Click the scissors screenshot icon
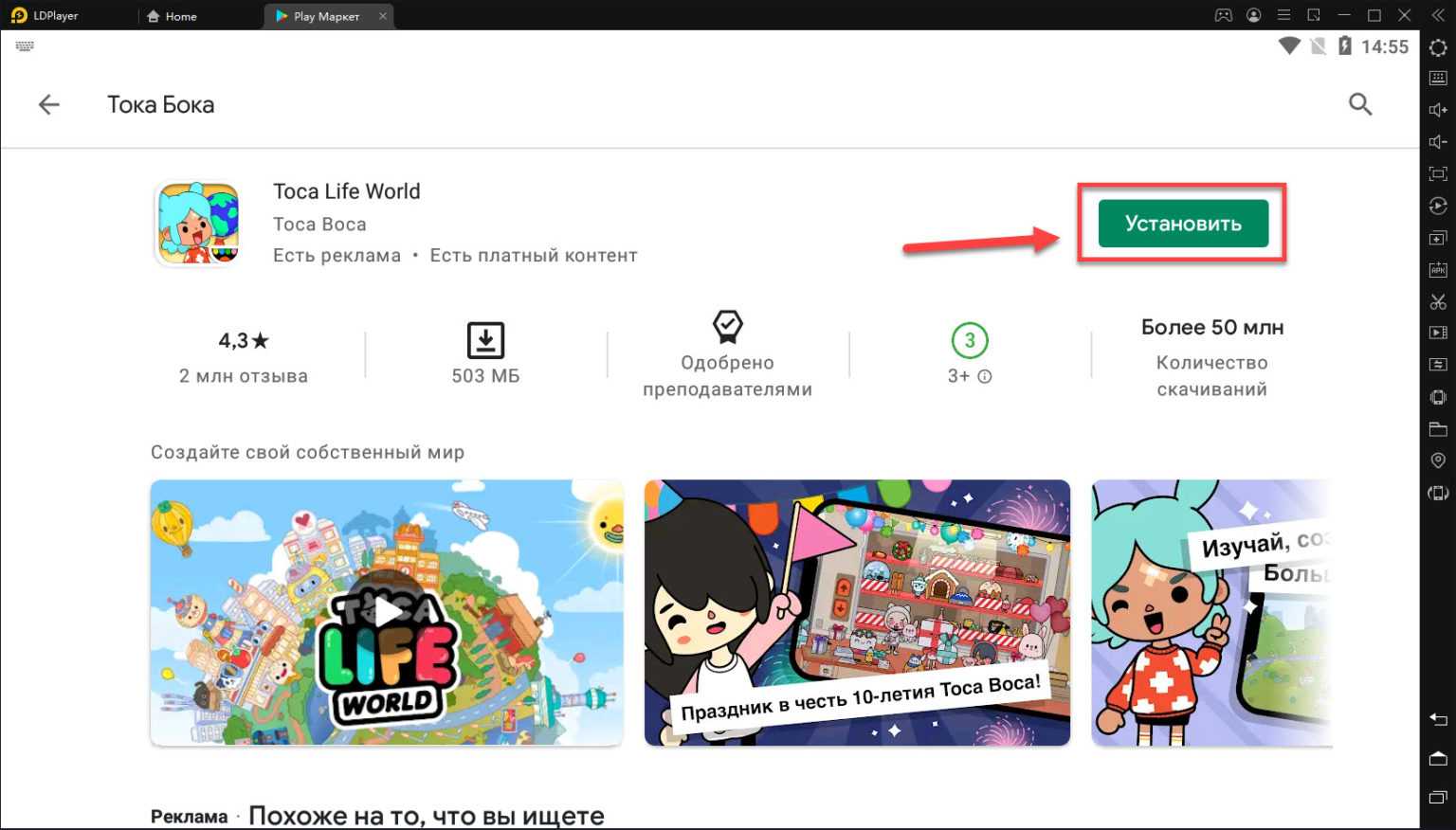Image resolution: width=1456 pixels, height=830 pixels. click(x=1438, y=301)
